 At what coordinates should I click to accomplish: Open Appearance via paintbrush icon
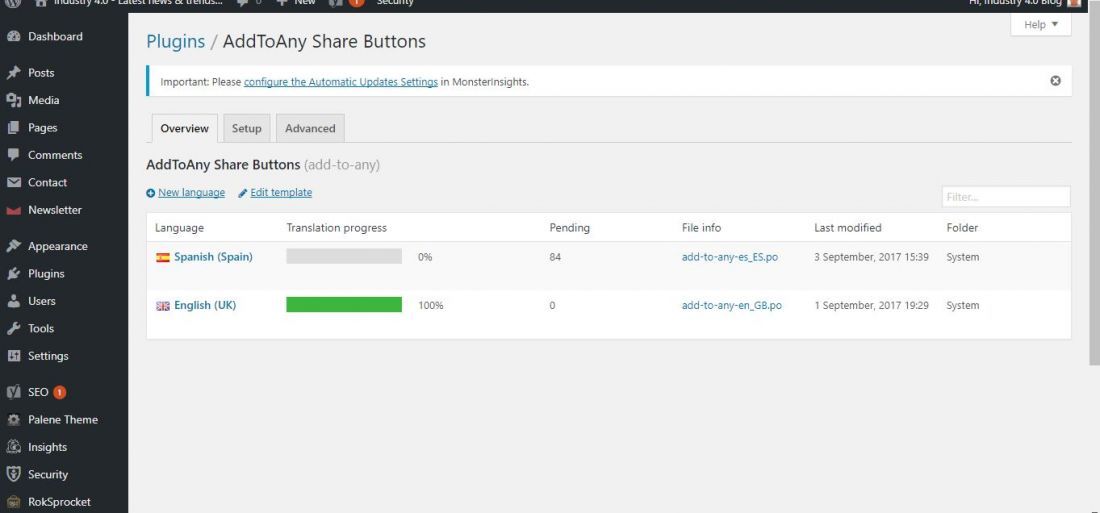tap(13, 246)
